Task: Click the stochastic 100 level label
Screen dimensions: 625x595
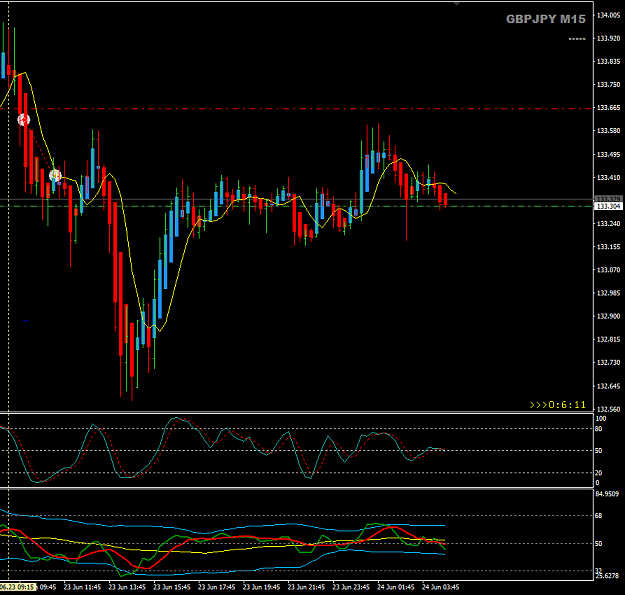Action: coord(601,418)
